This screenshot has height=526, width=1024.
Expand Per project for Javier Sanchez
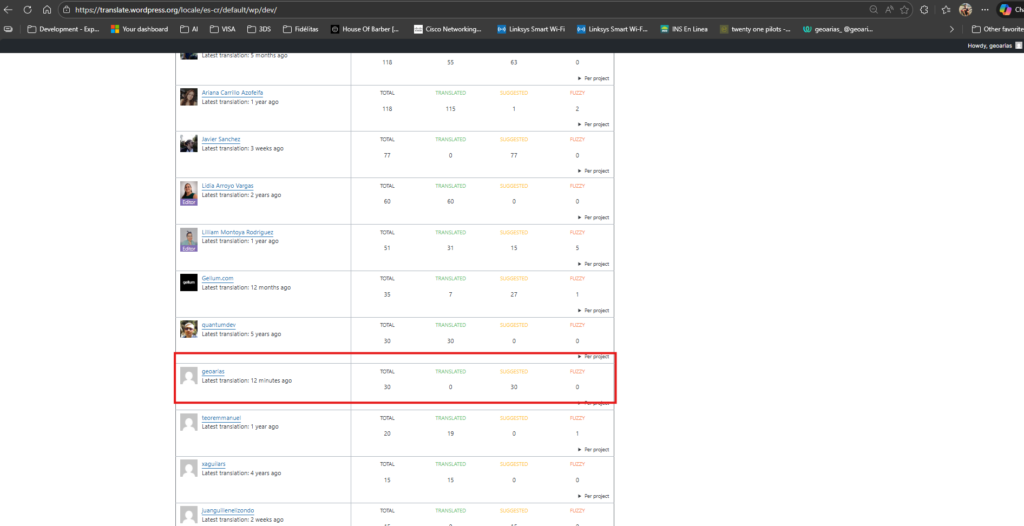pyautogui.click(x=593, y=171)
